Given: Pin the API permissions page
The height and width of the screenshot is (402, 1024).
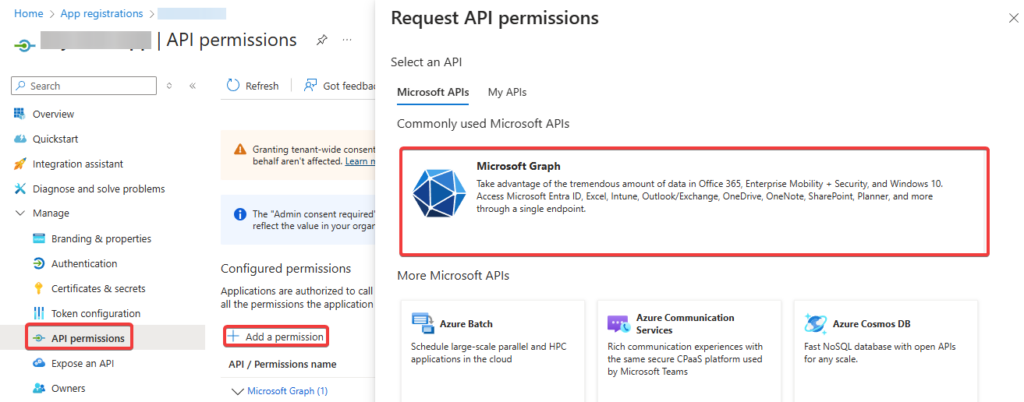Looking at the screenshot, I should [x=322, y=40].
